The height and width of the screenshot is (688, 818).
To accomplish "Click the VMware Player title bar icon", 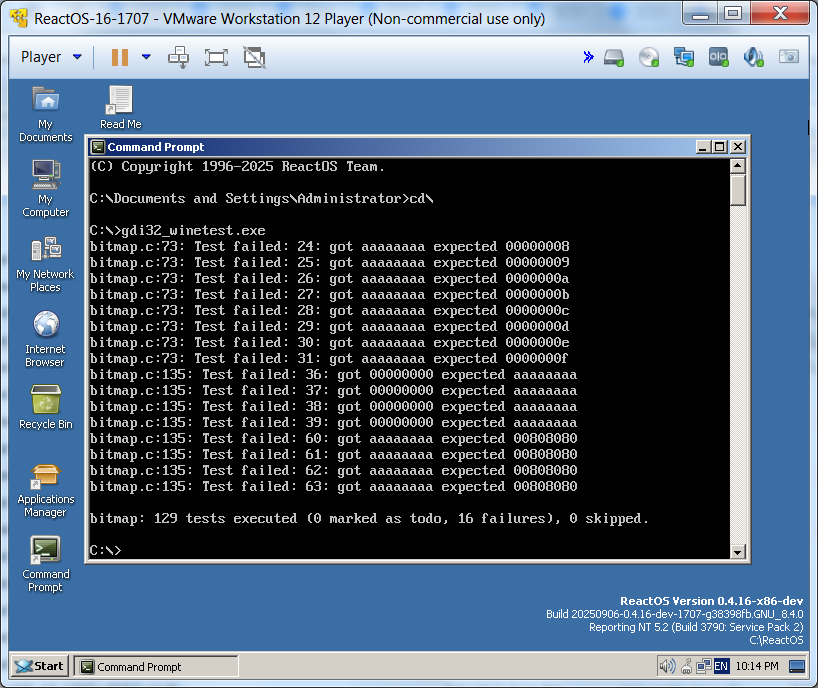I will point(19,18).
